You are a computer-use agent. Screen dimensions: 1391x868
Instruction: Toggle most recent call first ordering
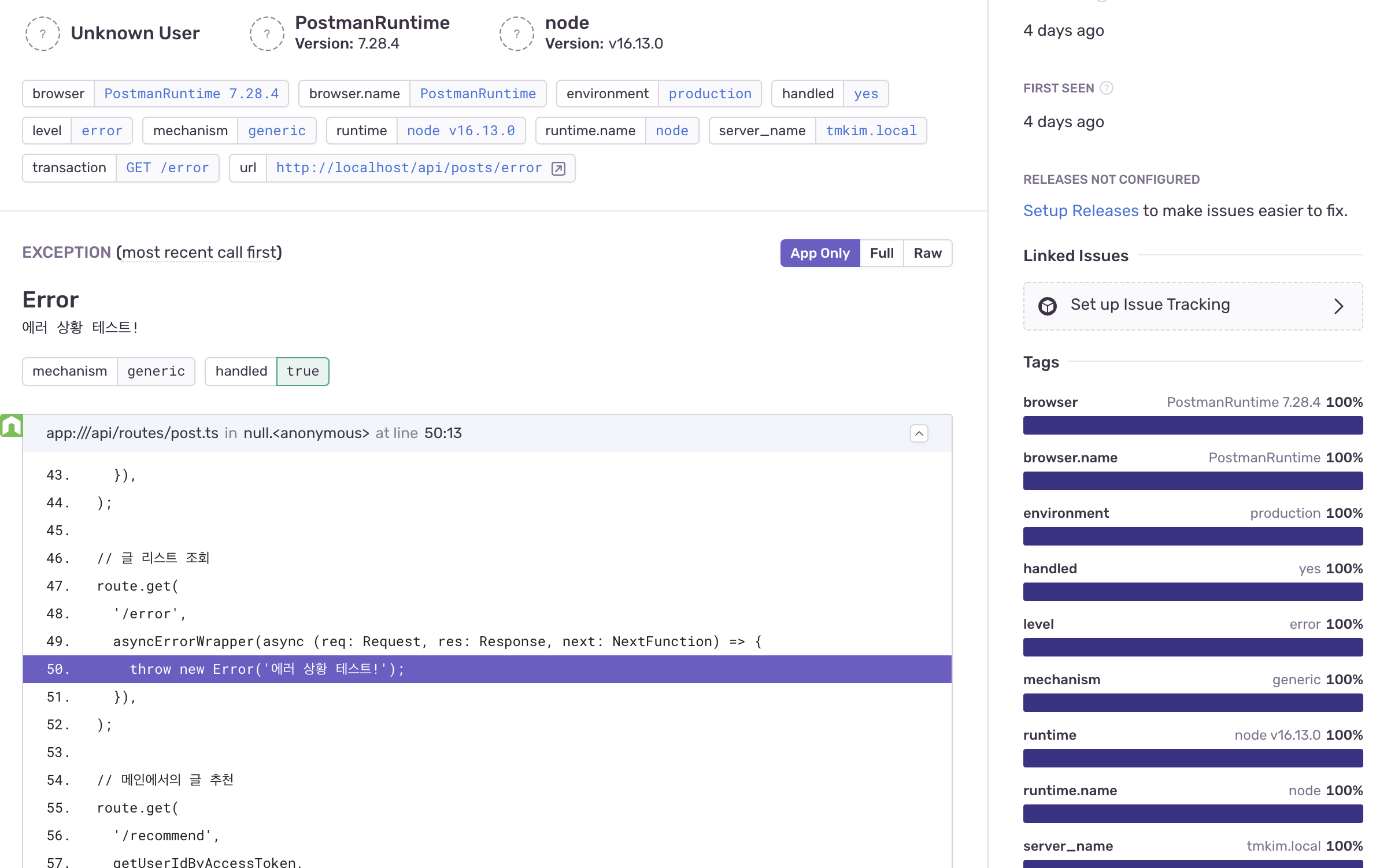click(x=199, y=253)
